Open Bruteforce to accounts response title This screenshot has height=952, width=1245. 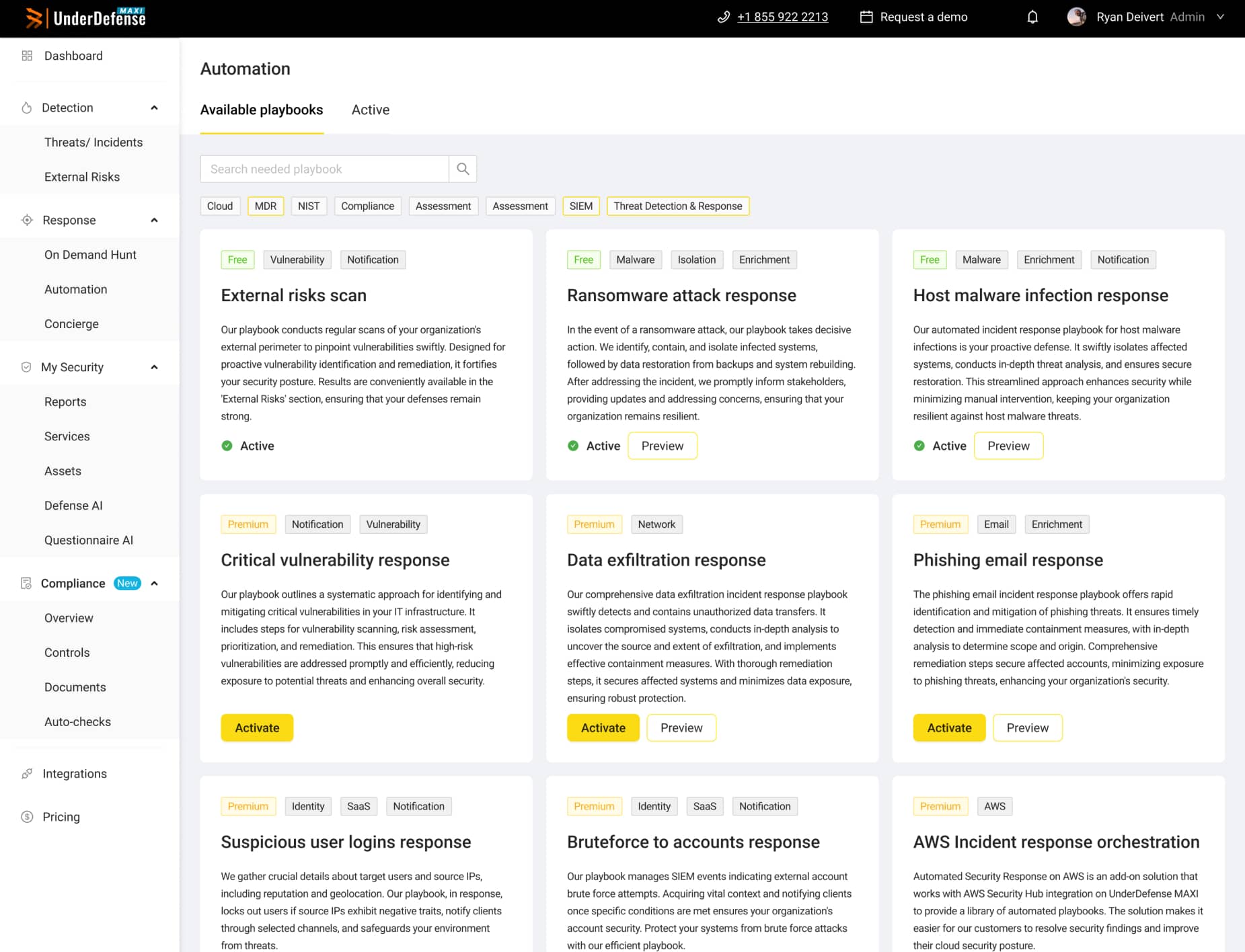click(693, 842)
